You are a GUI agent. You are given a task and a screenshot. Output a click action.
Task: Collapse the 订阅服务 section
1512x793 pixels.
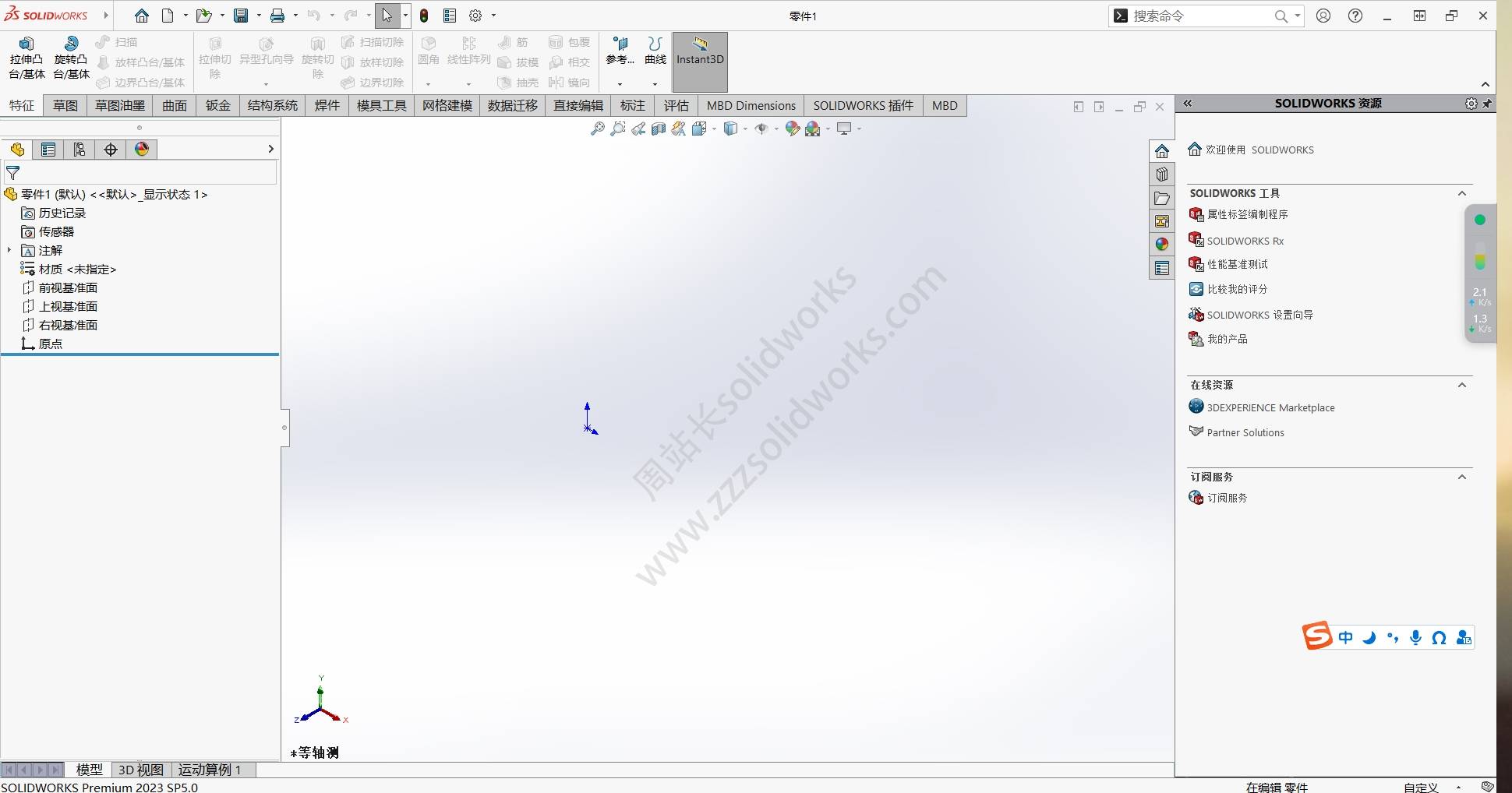click(x=1462, y=477)
